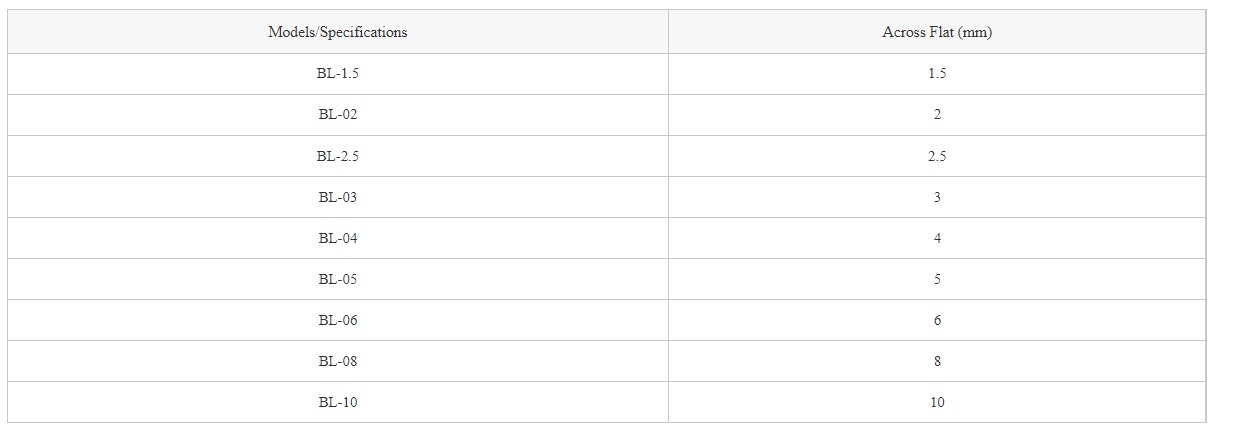The width and height of the screenshot is (1243, 431).
Task: Select the BL-1.5 model cell
Action: [338, 74]
